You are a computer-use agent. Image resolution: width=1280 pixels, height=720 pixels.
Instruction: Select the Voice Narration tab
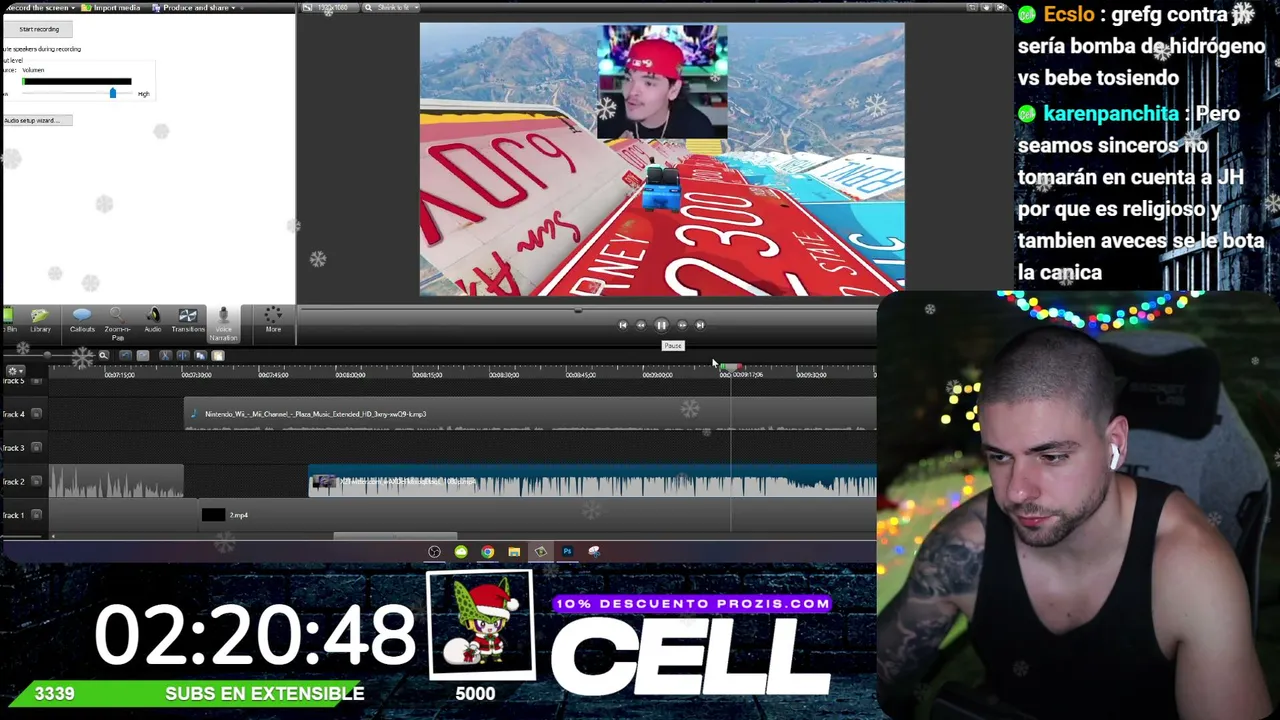pos(223,323)
